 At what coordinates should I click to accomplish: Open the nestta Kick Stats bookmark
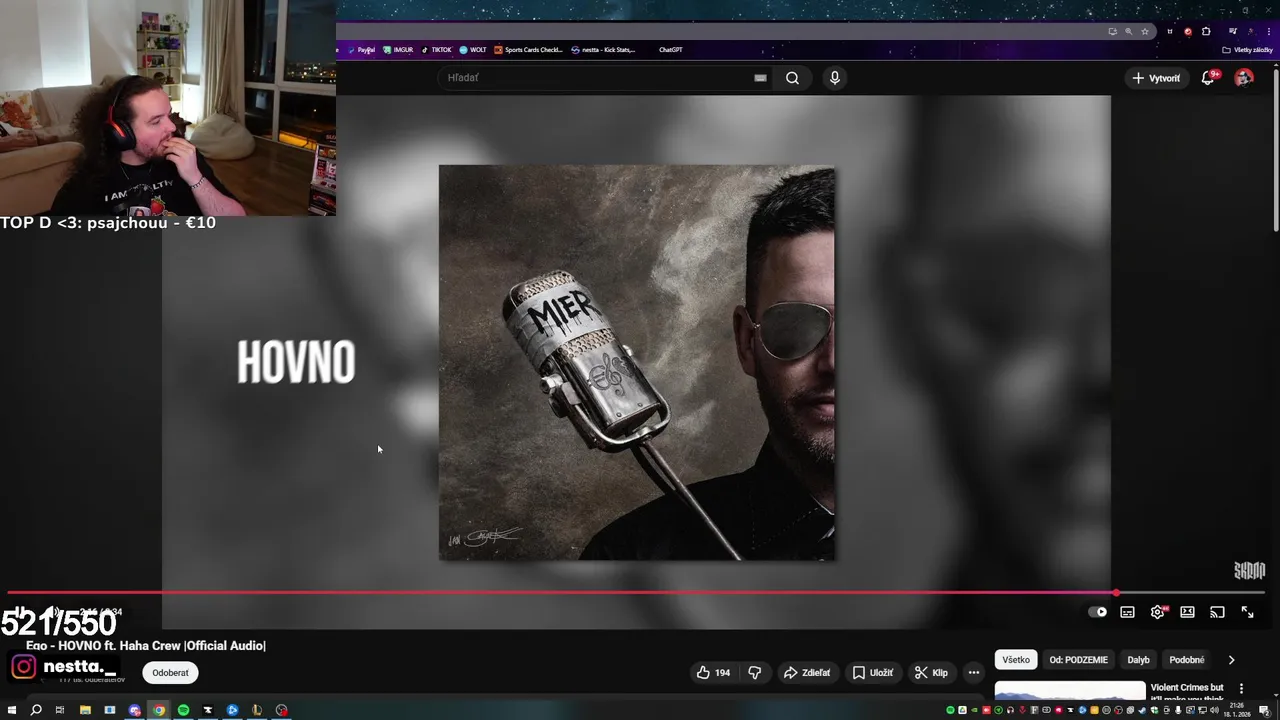coord(603,49)
